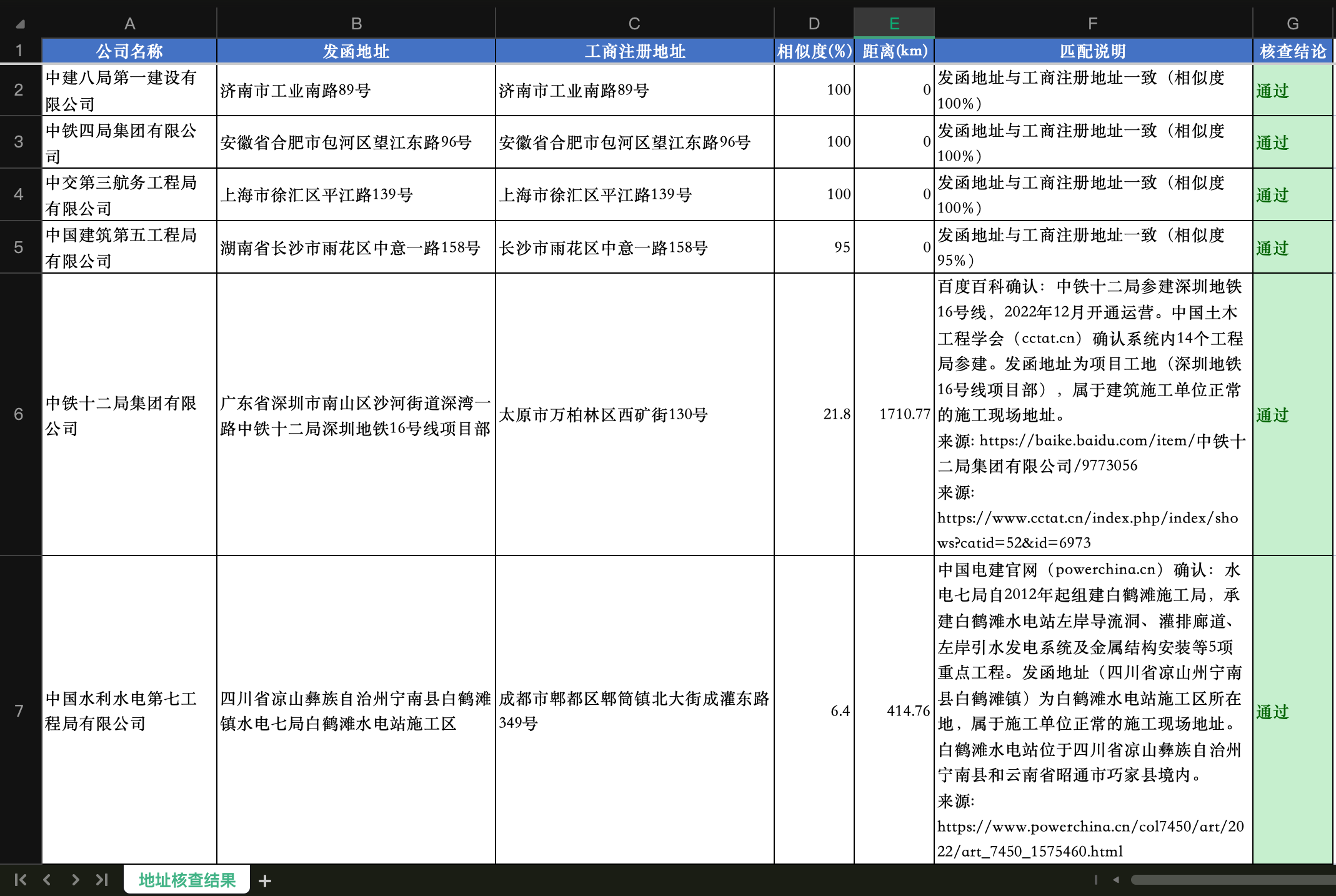Select similarity cell 21.8
Viewport: 1336px width, 896px height.
814,415
